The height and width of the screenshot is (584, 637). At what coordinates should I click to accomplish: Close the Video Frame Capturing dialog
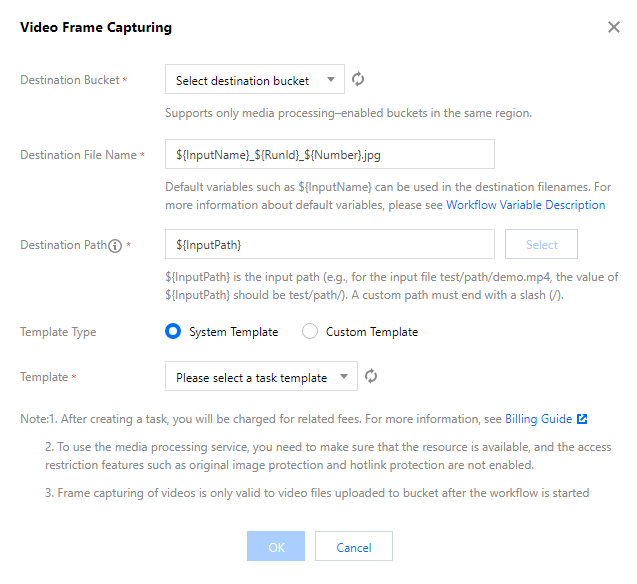click(613, 28)
